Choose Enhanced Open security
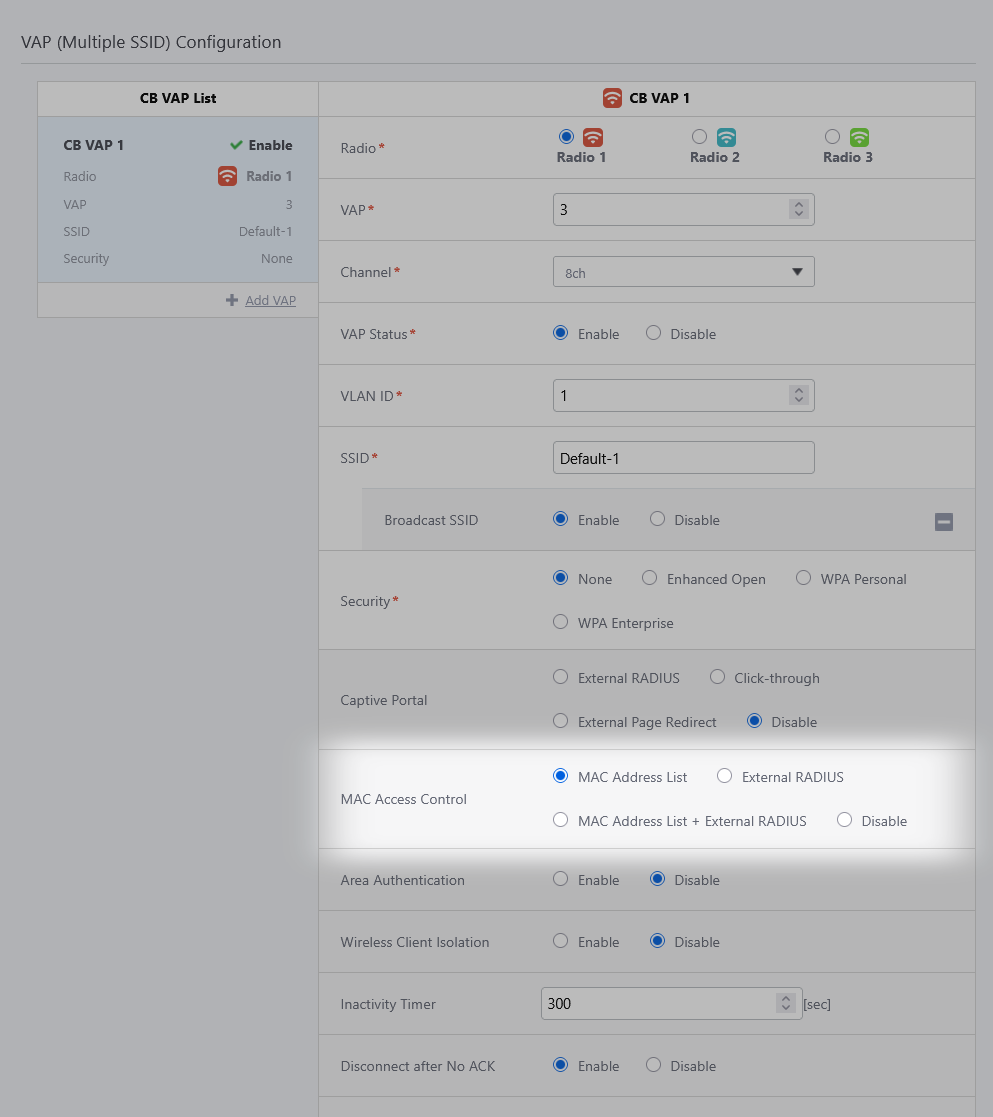This screenshot has width=993, height=1117. tap(650, 578)
